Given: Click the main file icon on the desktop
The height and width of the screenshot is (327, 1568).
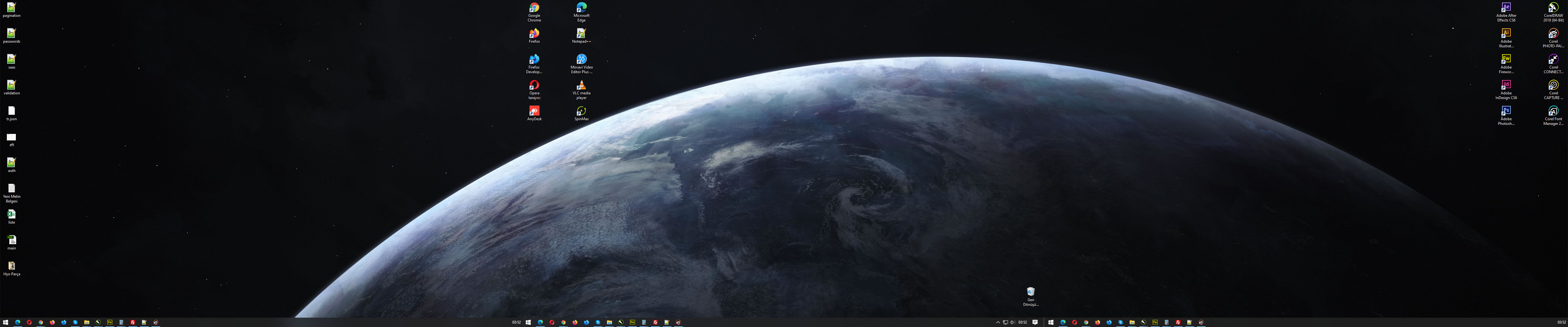Looking at the screenshot, I should click(12, 243).
